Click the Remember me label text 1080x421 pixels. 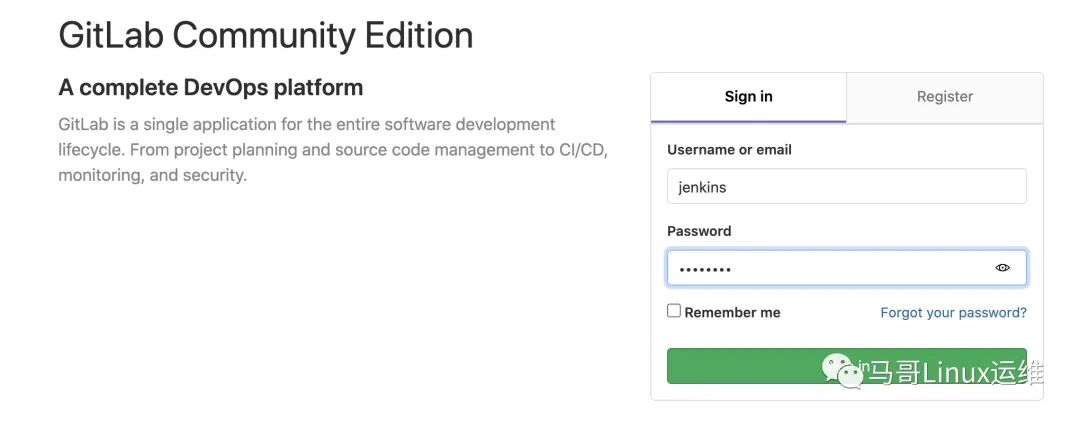732,313
